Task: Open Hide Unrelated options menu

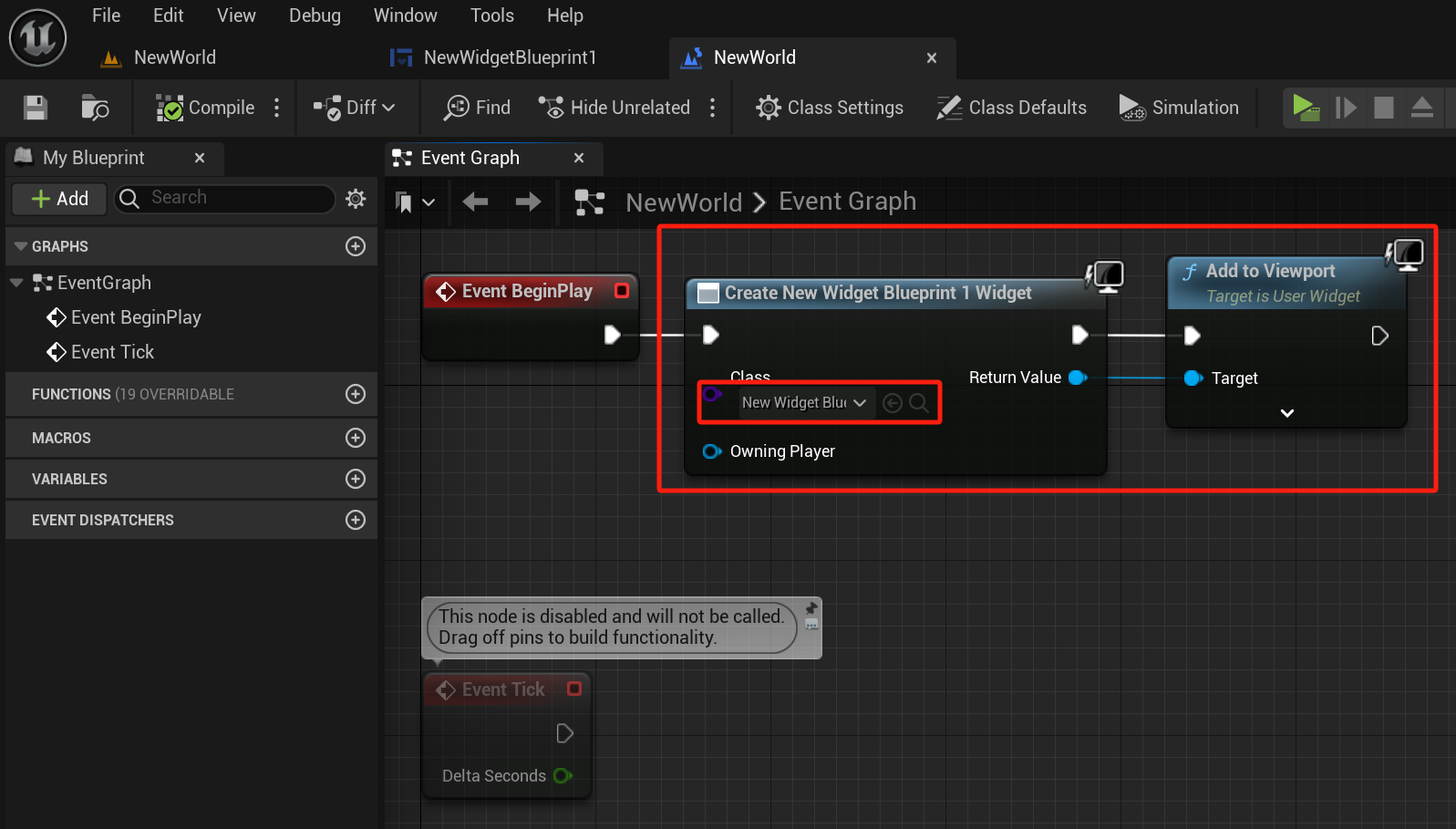Action: click(713, 108)
